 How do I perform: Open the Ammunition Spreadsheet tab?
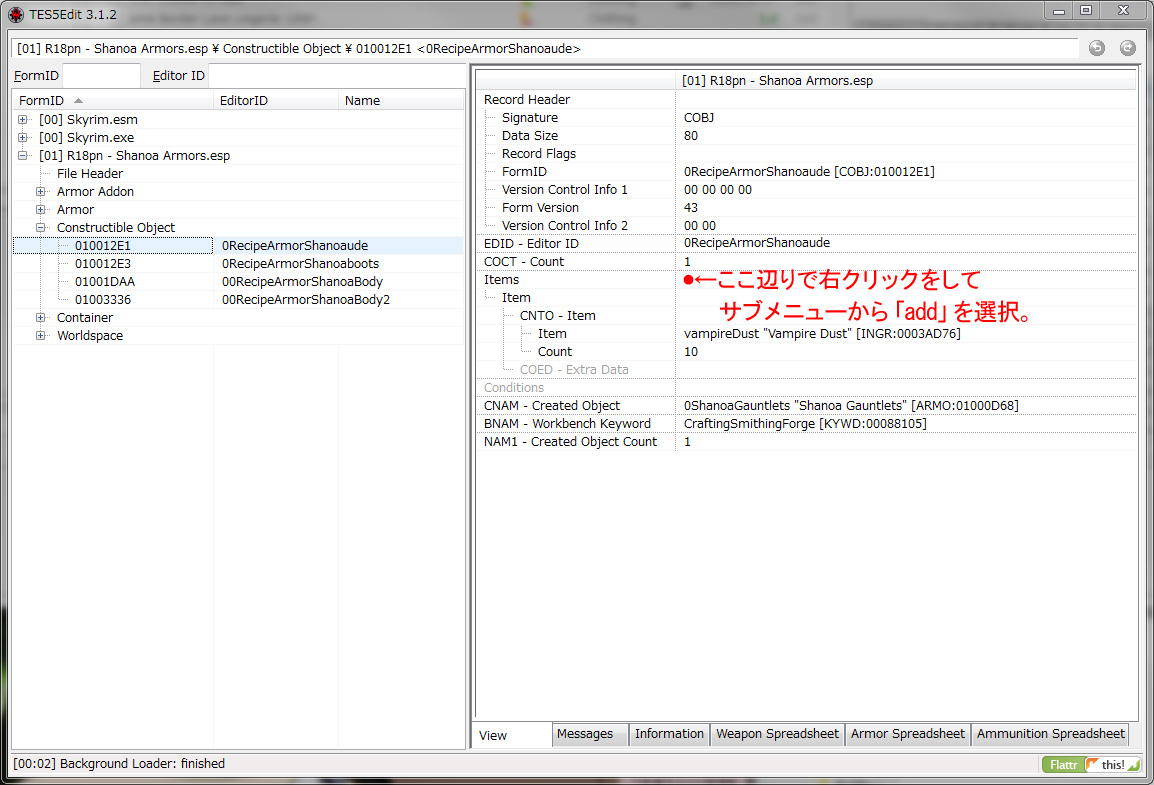pyautogui.click(x=1050, y=734)
